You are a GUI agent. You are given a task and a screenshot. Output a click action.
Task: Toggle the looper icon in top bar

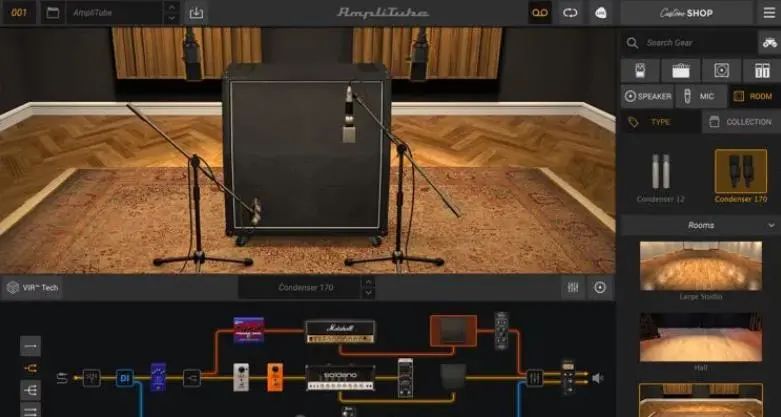click(x=570, y=13)
